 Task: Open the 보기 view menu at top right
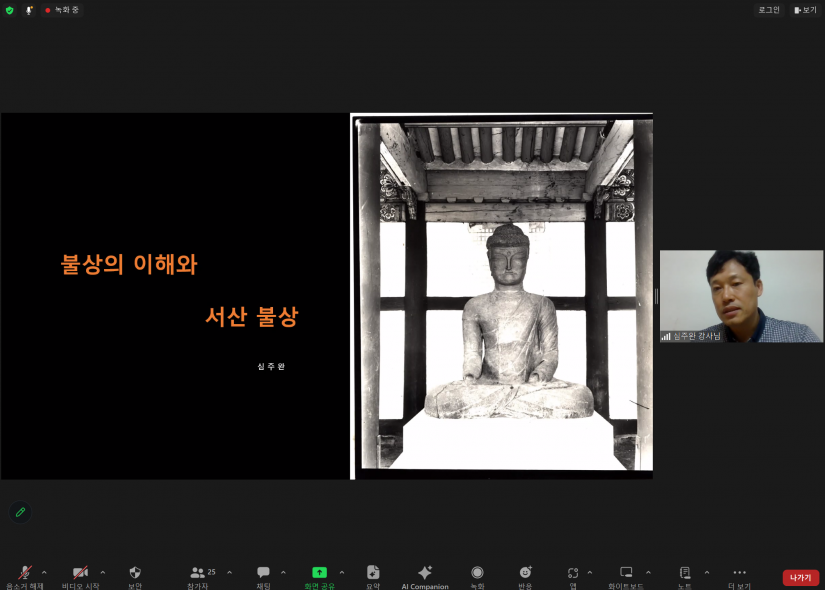click(x=805, y=10)
